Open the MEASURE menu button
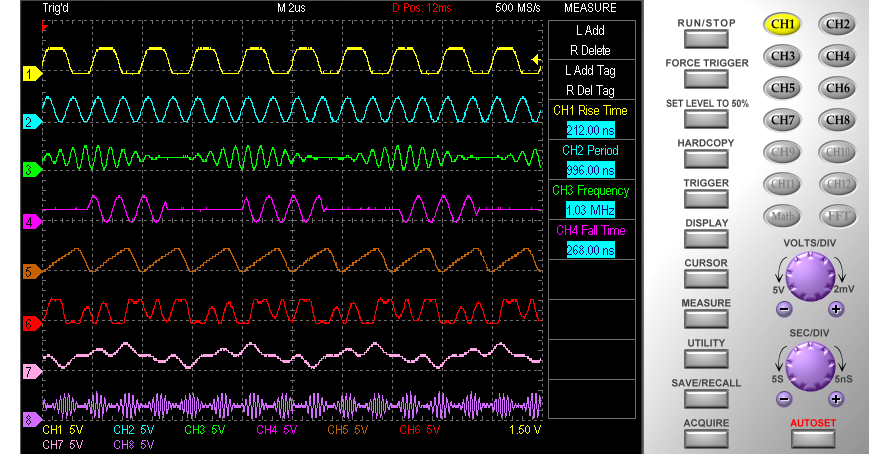 coord(706,319)
